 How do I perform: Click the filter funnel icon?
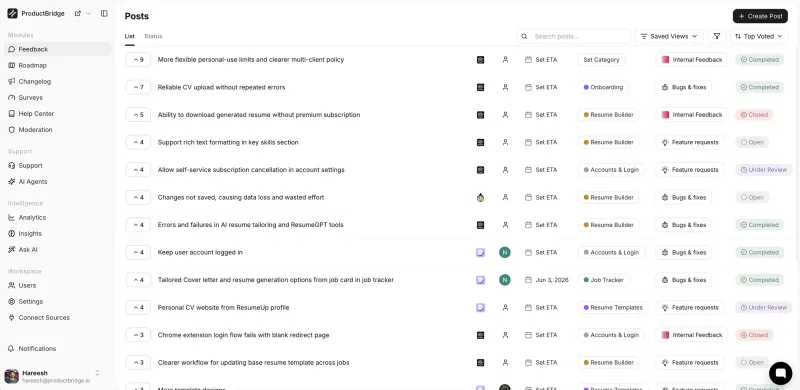[x=717, y=36]
